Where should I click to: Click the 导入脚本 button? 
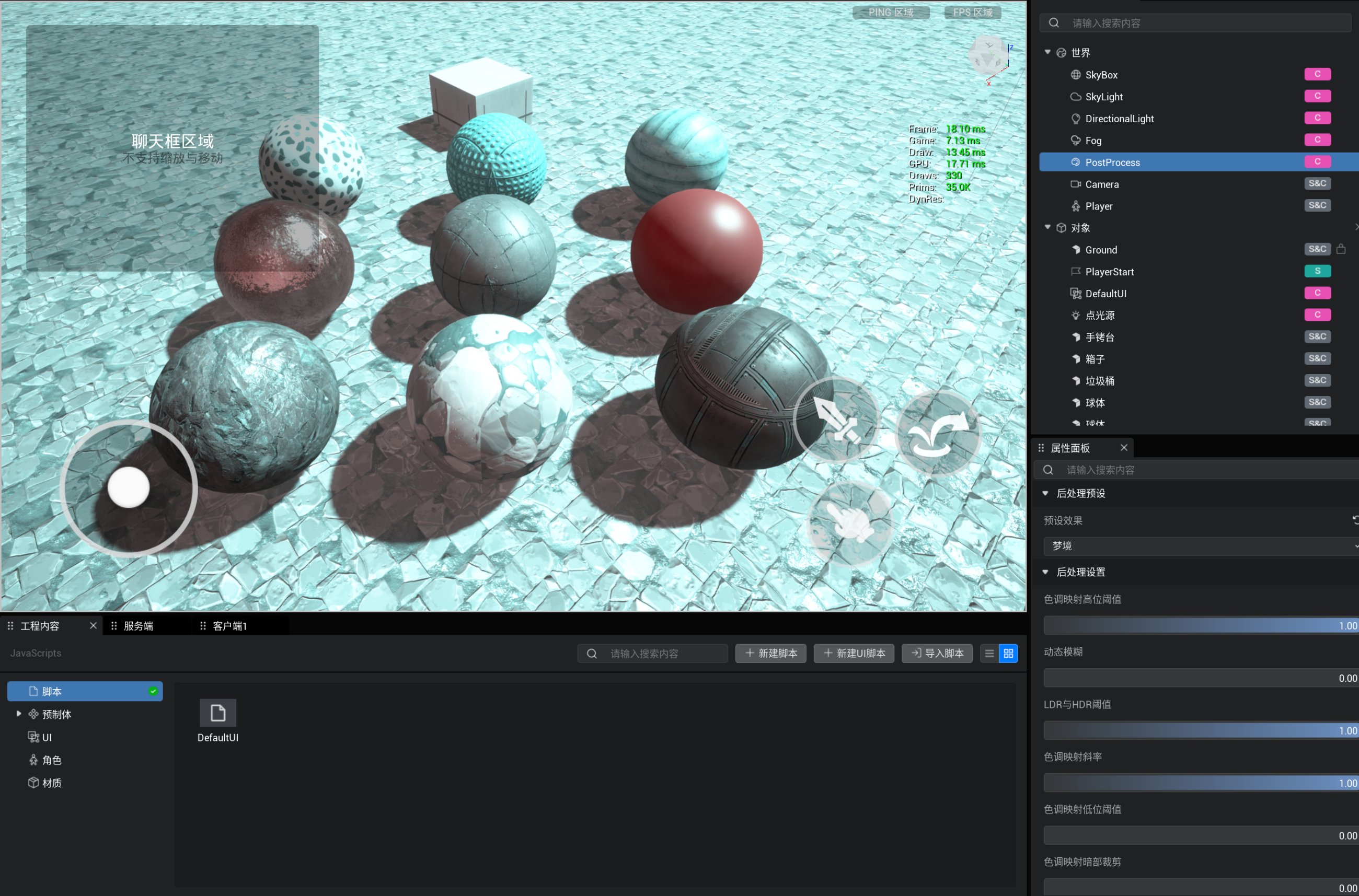(937, 653)
